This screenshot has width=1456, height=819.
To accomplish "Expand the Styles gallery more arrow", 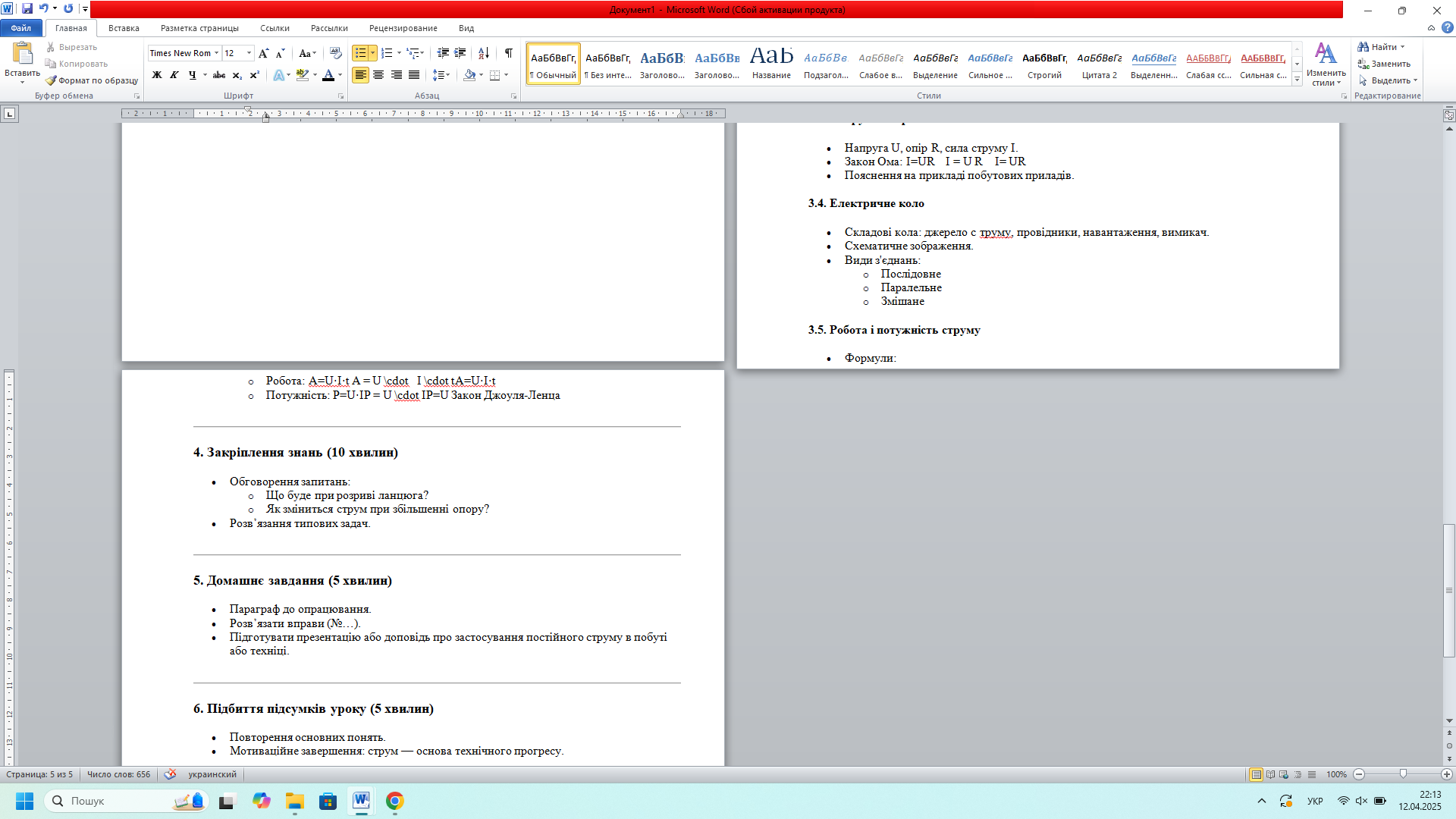I will tap(1298, 79).
